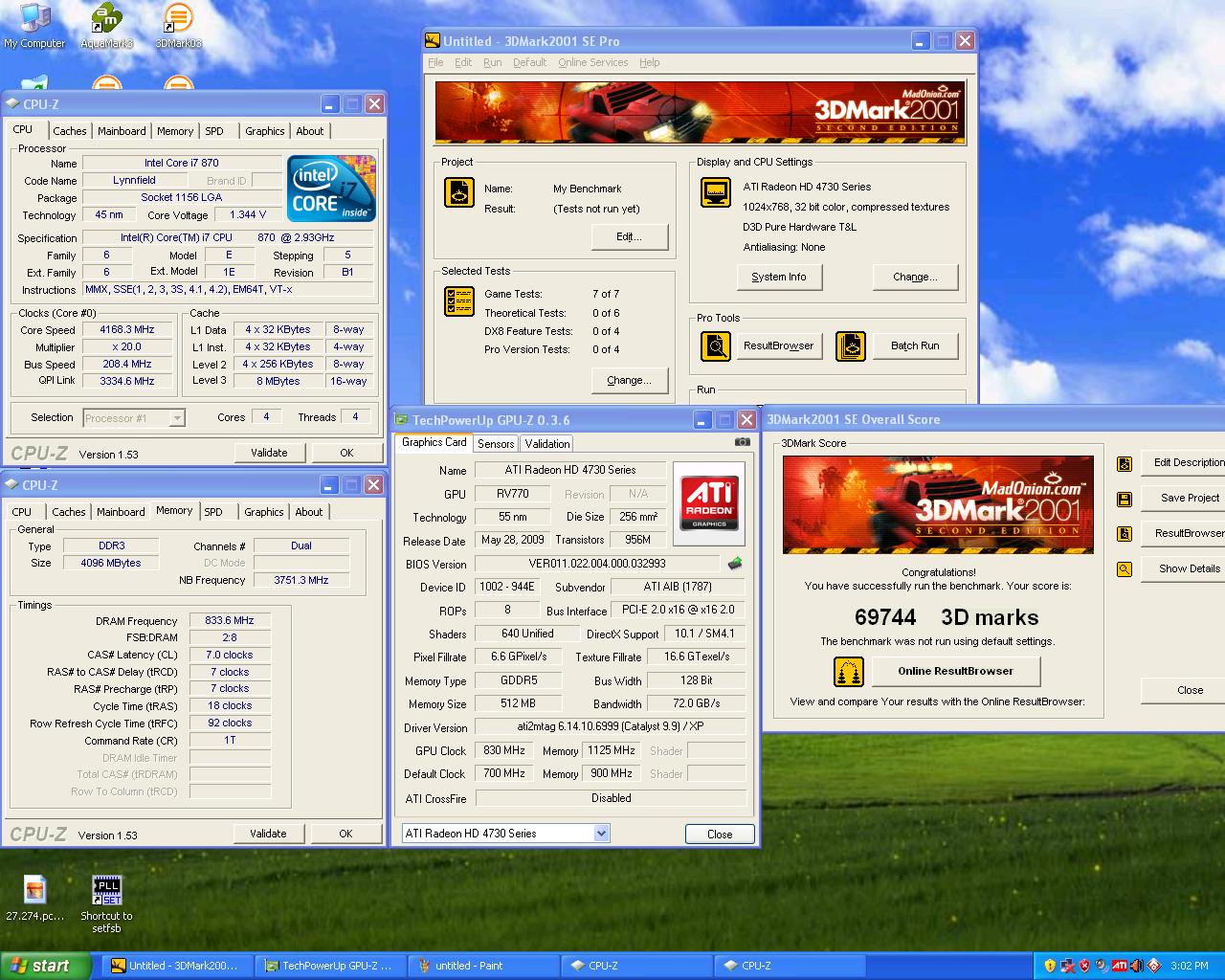Click the Display and CPU Settings monitor icon
This screenshot has width=1225, height=980.
[x=716, y=192]
